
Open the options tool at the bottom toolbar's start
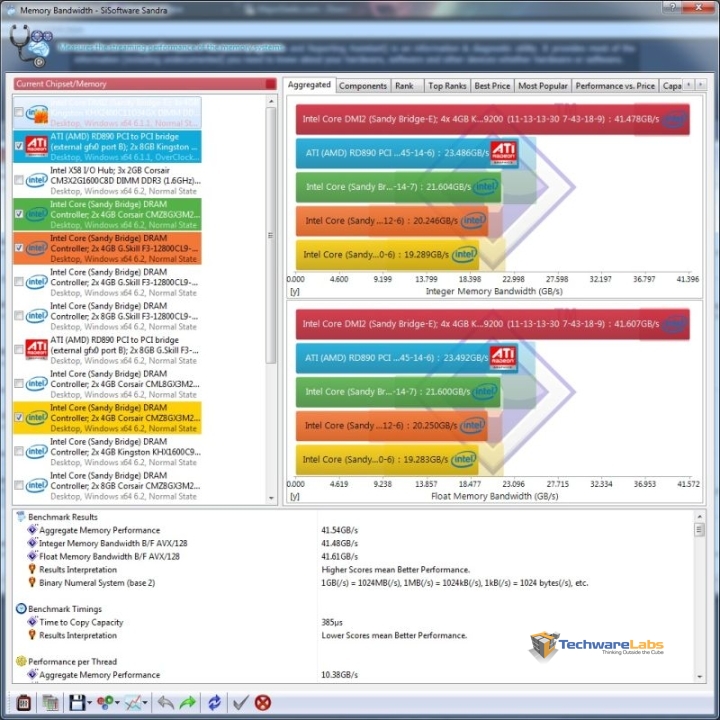tap(24, 703)
